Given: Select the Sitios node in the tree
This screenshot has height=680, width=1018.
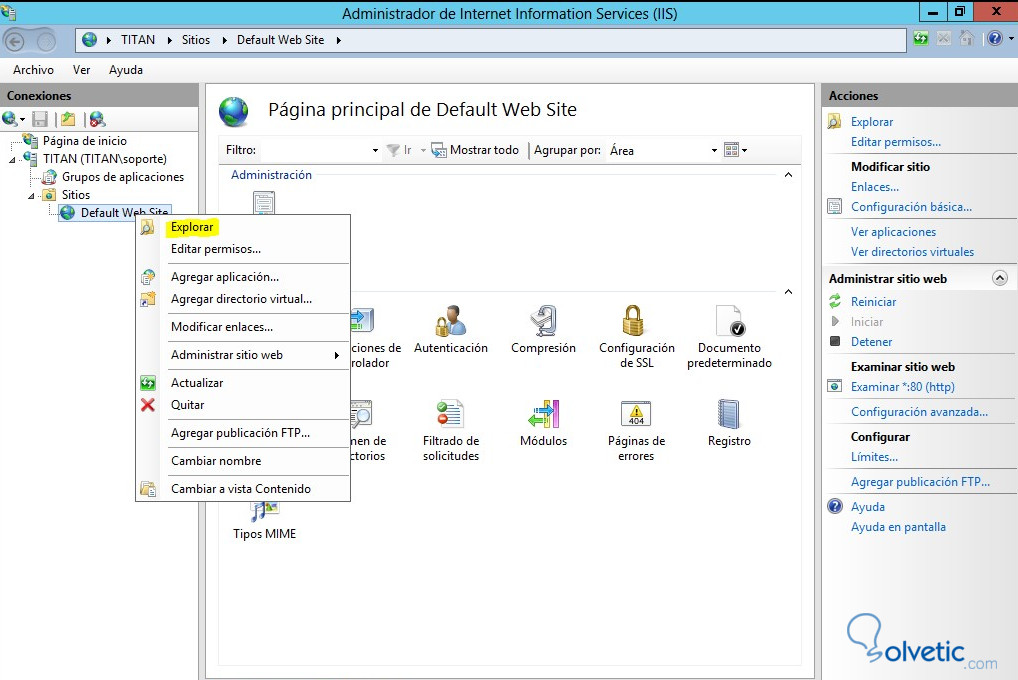Looking at the screenshot, I should pyautogui.click(x=76, y=195).
